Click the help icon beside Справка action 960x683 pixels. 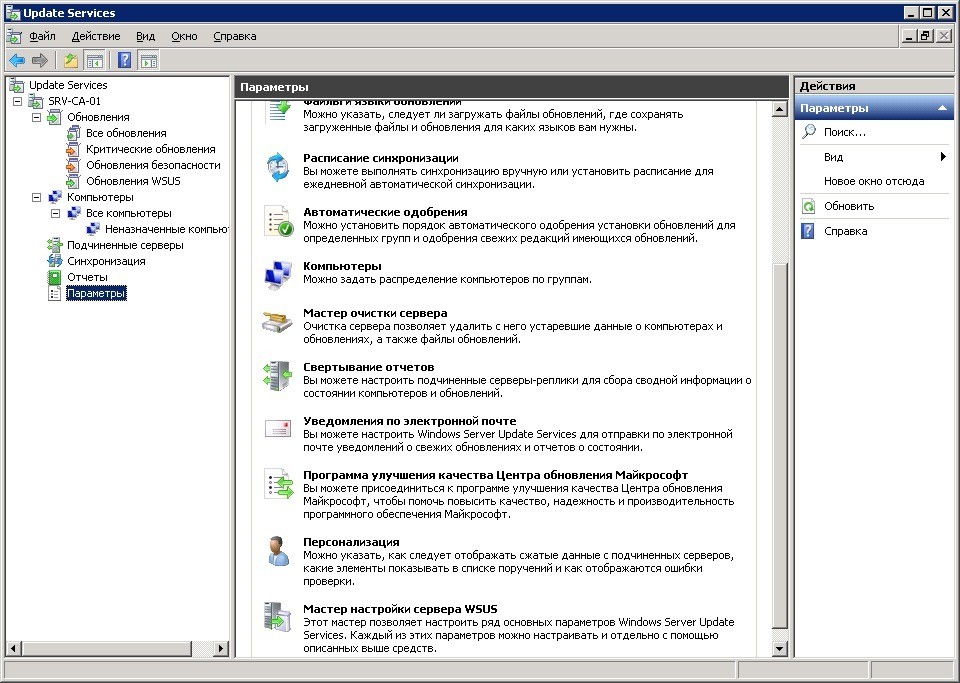pos(808,231)
